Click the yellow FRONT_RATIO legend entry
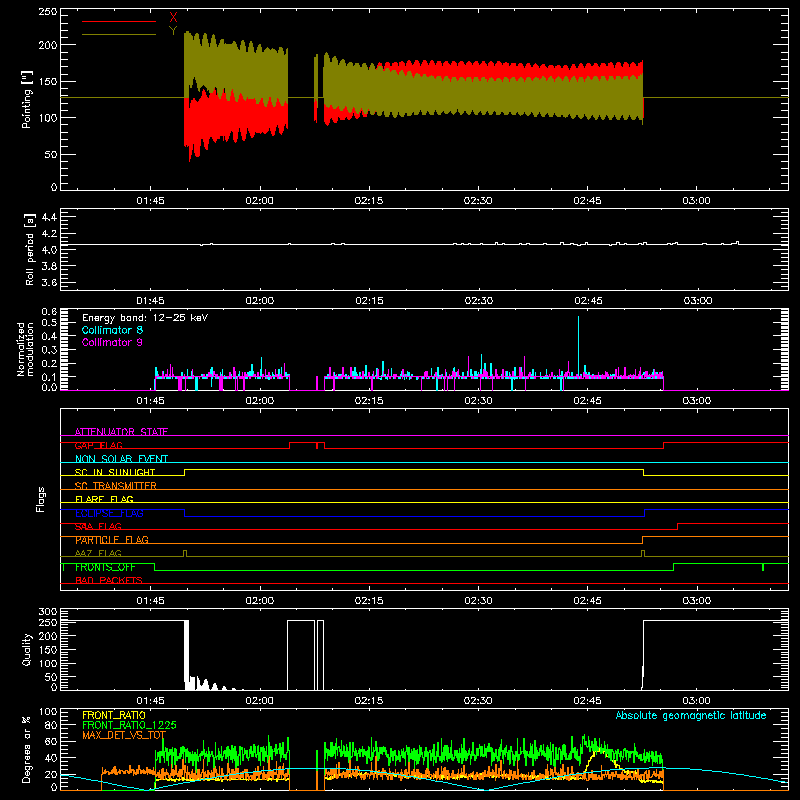The height and width of the screenshot is (800, 800). click(114, 715)
